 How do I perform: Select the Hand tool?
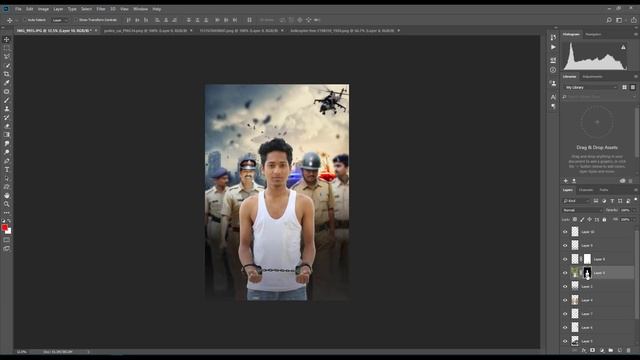click(x=7, y=196)
